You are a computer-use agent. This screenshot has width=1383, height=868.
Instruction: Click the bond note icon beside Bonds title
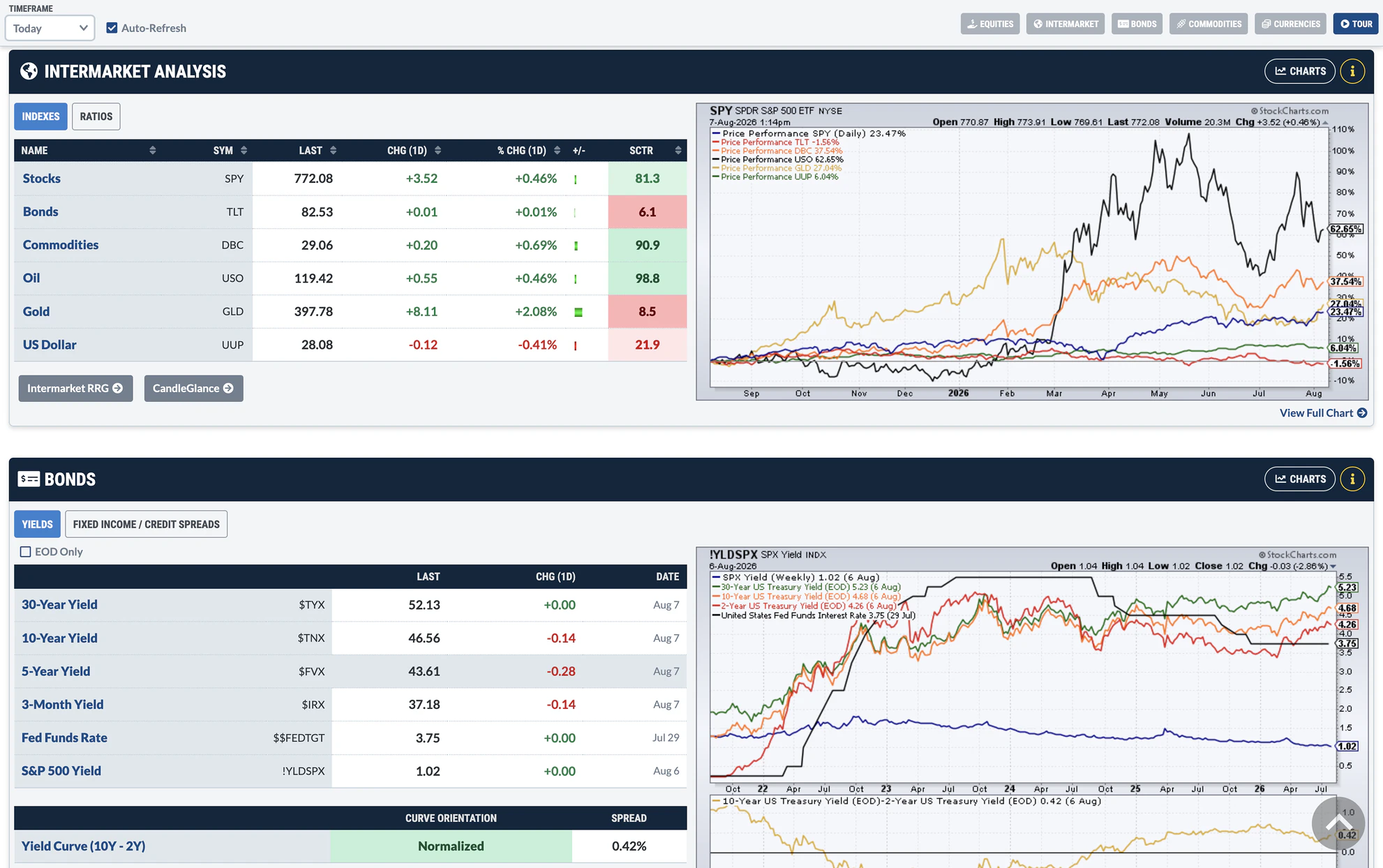pyautogui.click(x=29, y=479)
